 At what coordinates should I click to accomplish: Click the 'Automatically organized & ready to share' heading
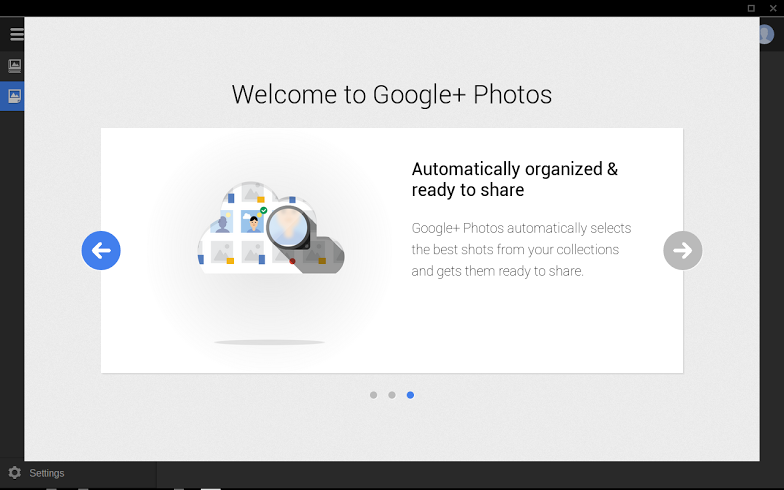[514, 179]
